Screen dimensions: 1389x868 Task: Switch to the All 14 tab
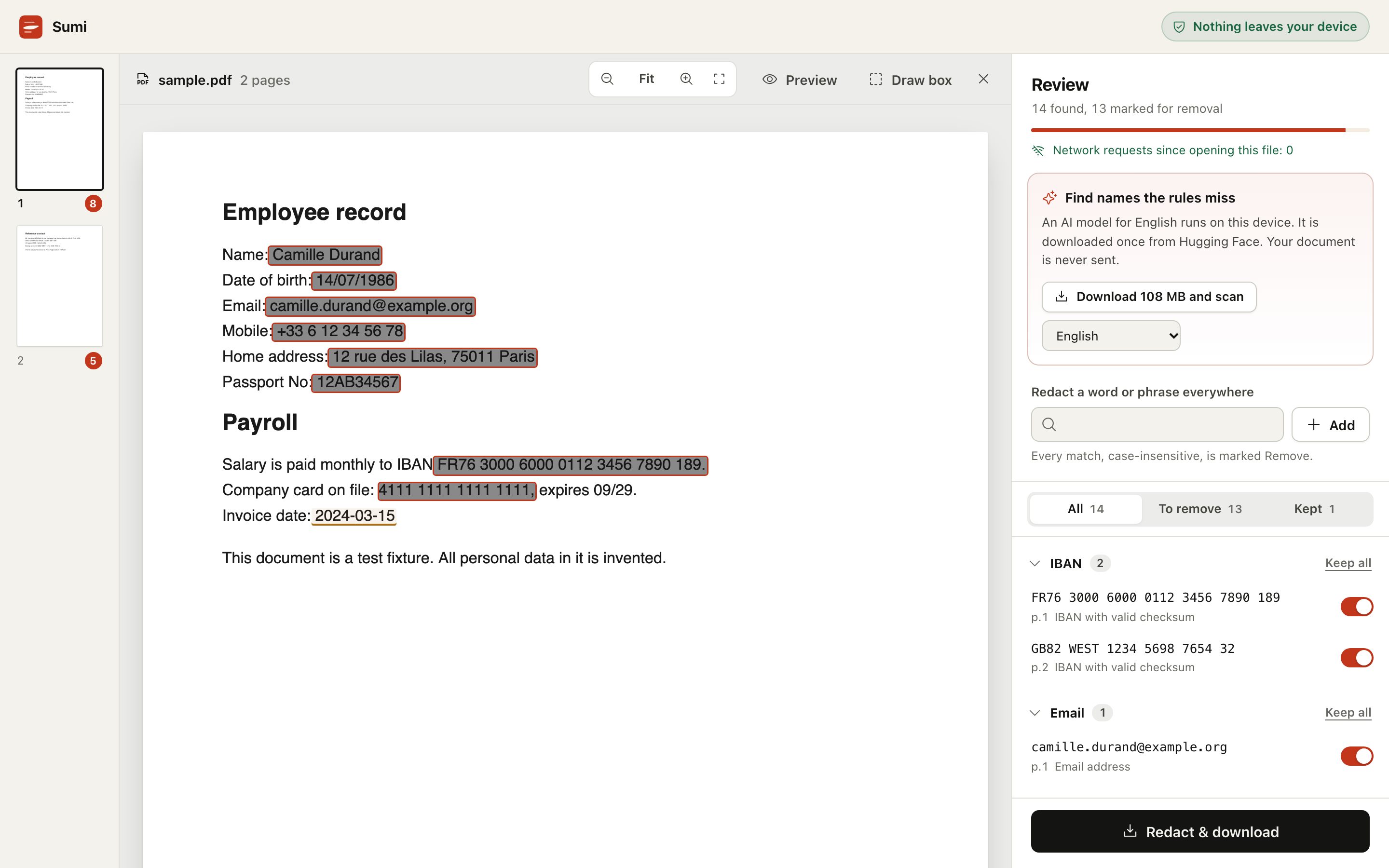click(1085, 509)
